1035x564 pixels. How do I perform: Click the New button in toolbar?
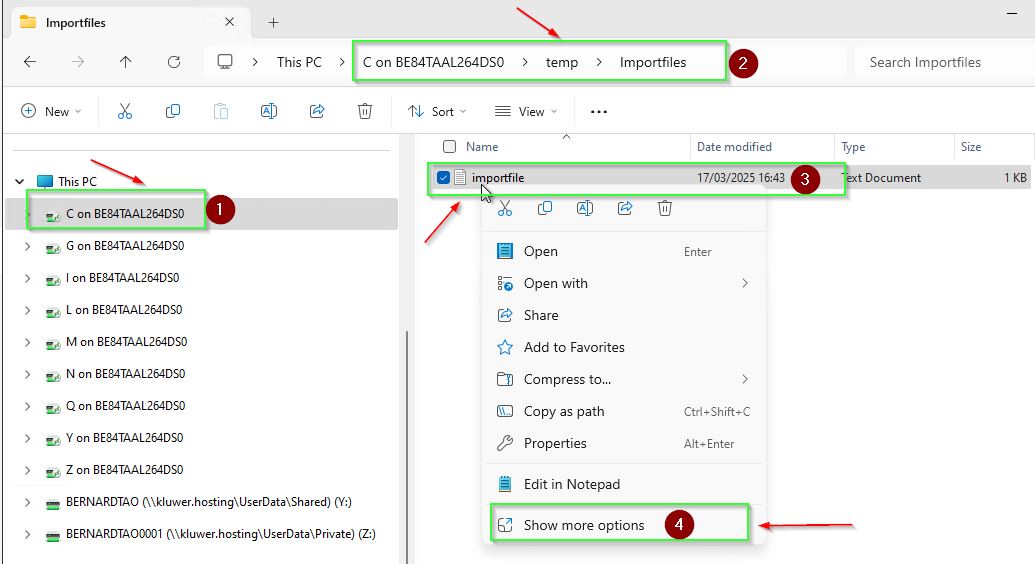click(x=51, y=112)
